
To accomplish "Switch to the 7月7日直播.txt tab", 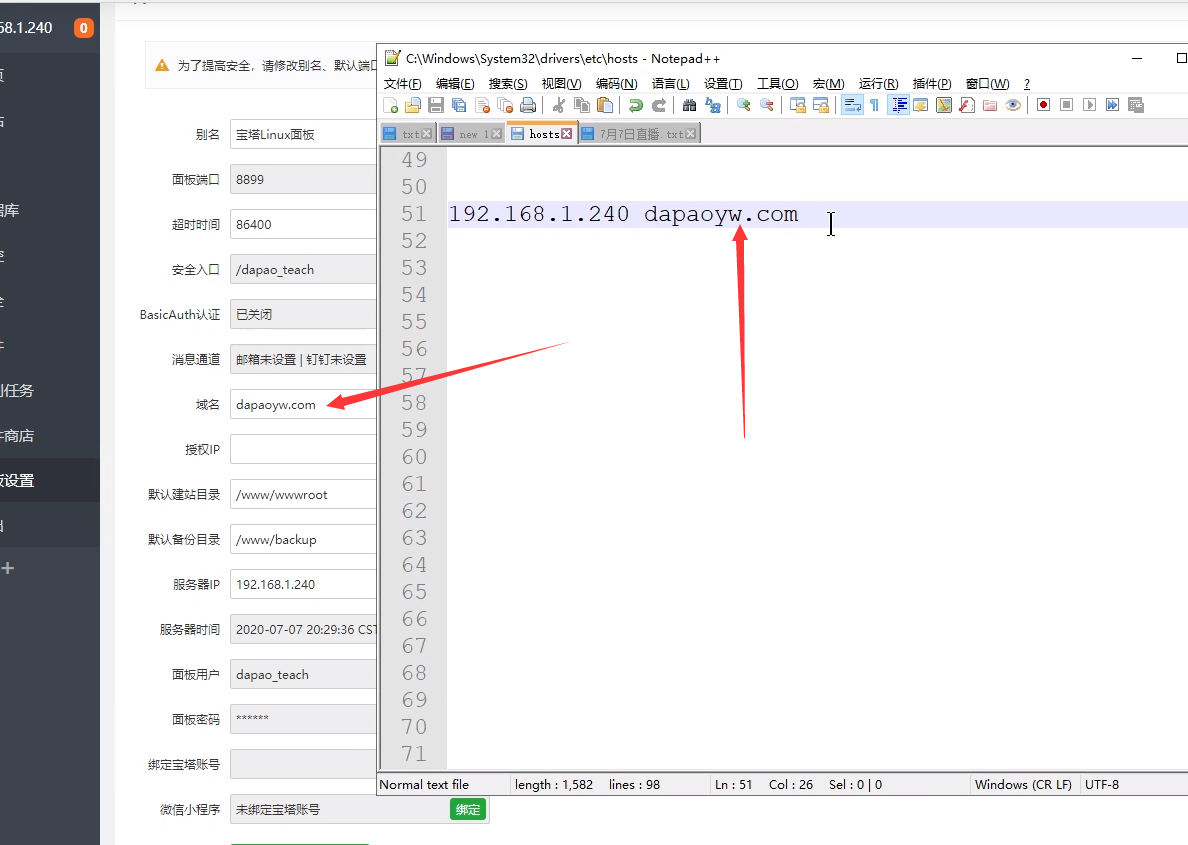I will tap(641, 134).
